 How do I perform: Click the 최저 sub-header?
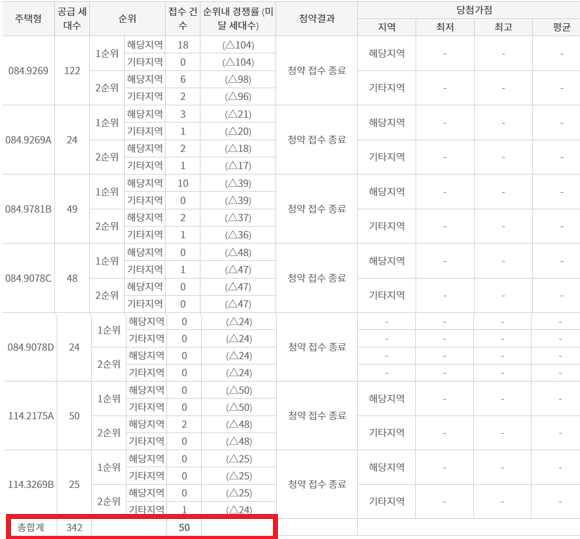pyautogui.click(x=445, y=27)
